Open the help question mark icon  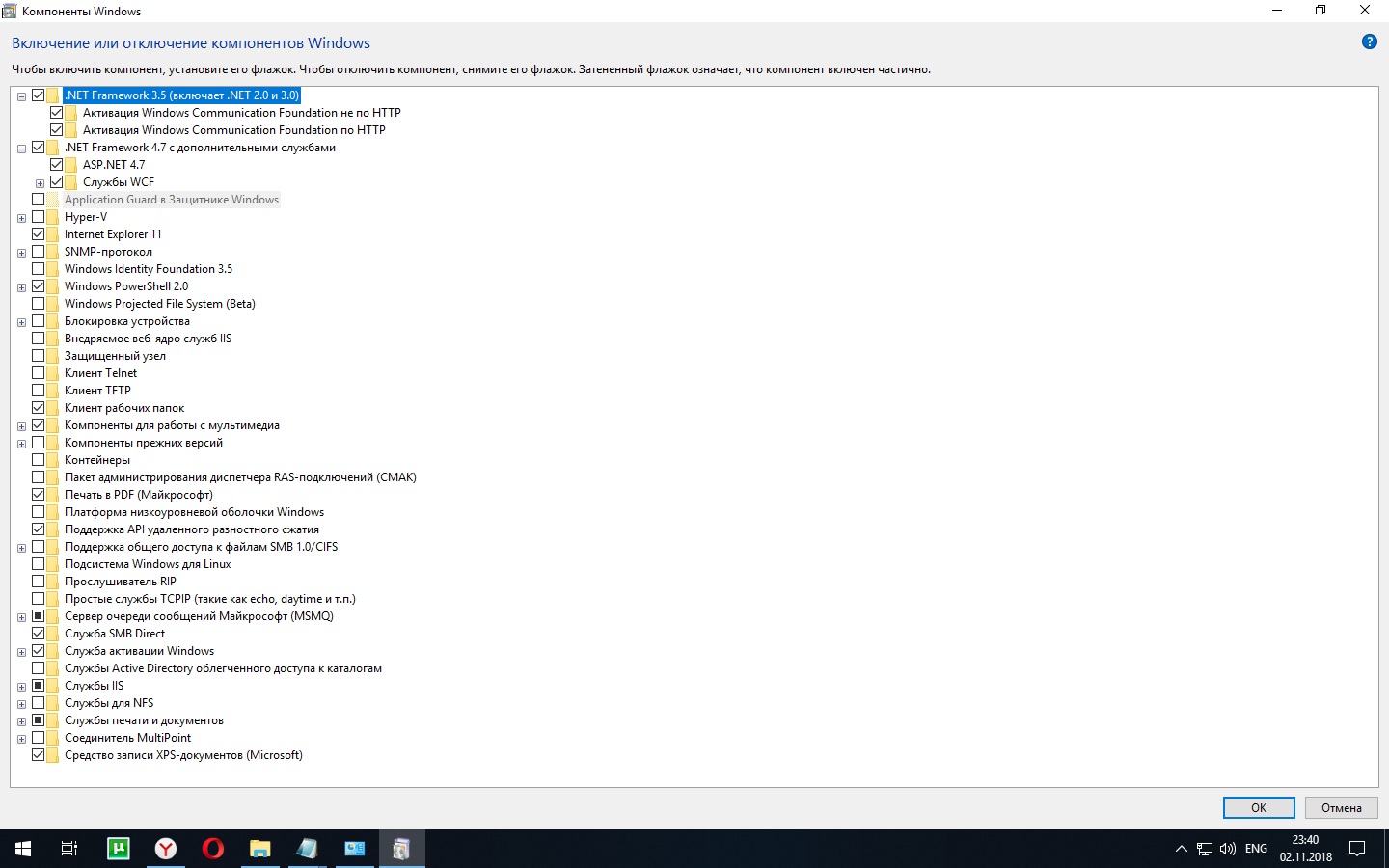click(1369, 41)
